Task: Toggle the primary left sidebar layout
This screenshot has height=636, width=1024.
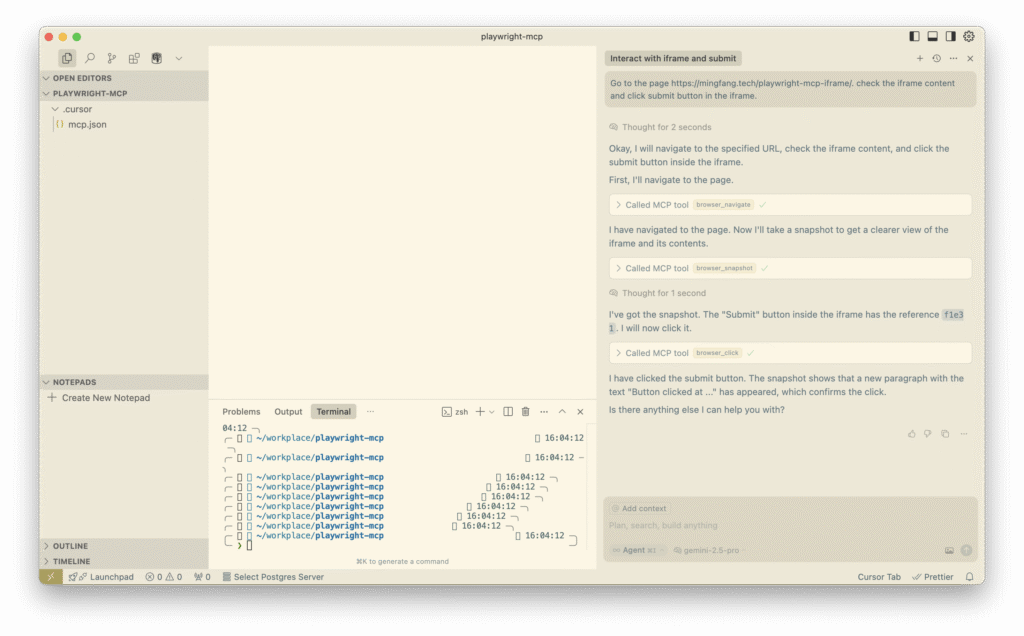Action: point(914,37)
